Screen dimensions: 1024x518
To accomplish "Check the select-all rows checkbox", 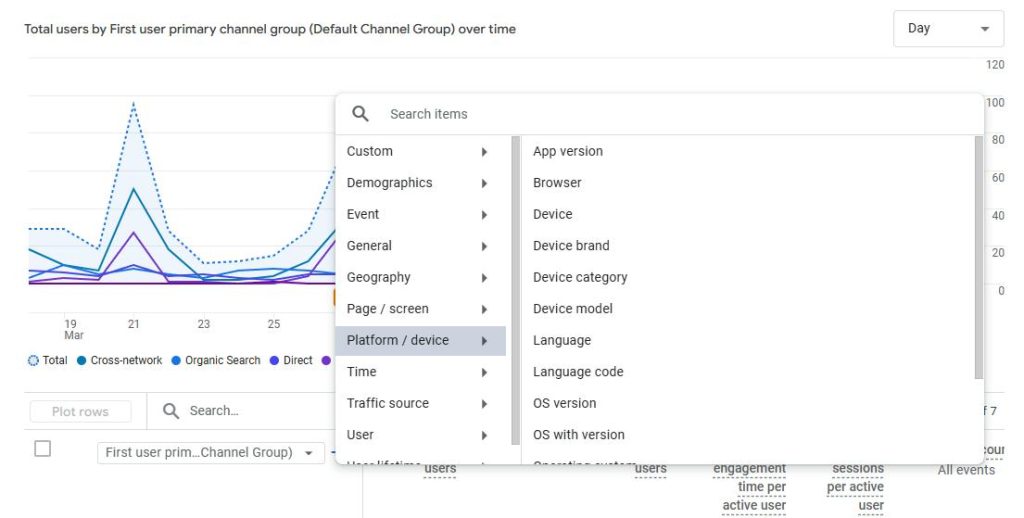I will [42, 449].
